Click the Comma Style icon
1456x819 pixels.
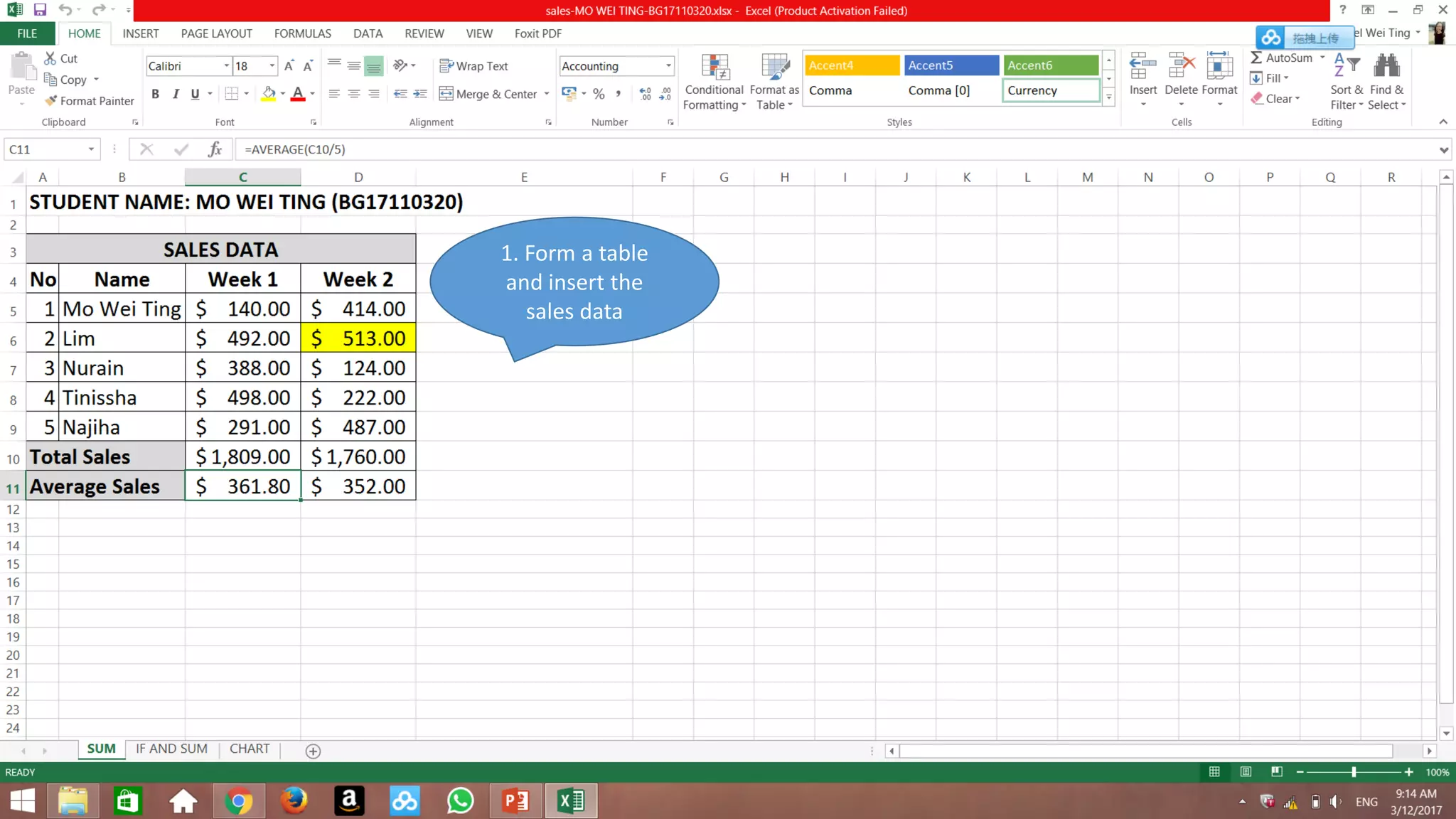pos(618,94)
